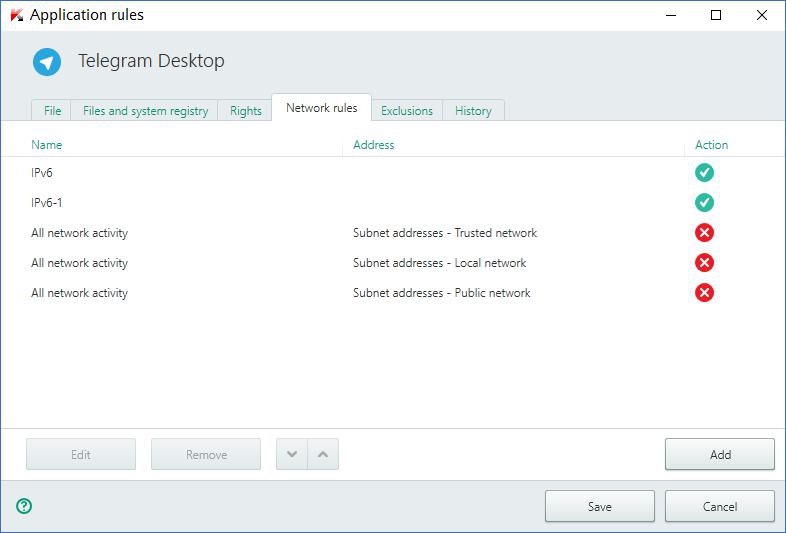Go to the Rights tab
786x533 pixels.
tap(246, 111)
